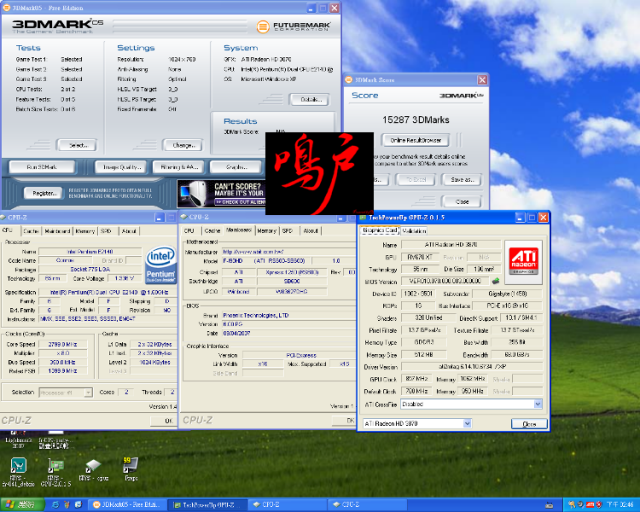Click the 15287 3DMarks score text
This screenshot has width=640, height=512.
pyautogui.click(x=416, y=120)
